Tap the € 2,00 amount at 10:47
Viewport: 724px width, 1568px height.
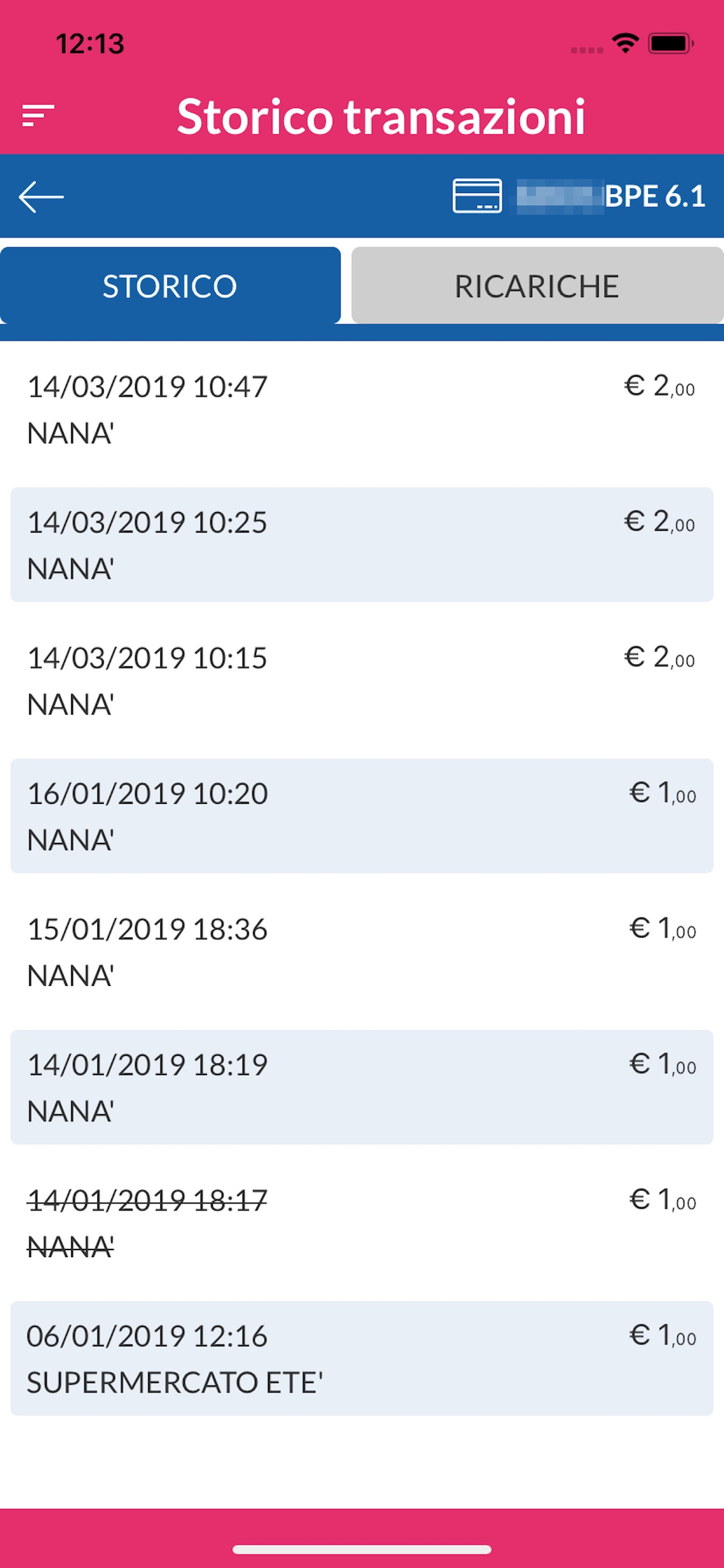[659, 386]
